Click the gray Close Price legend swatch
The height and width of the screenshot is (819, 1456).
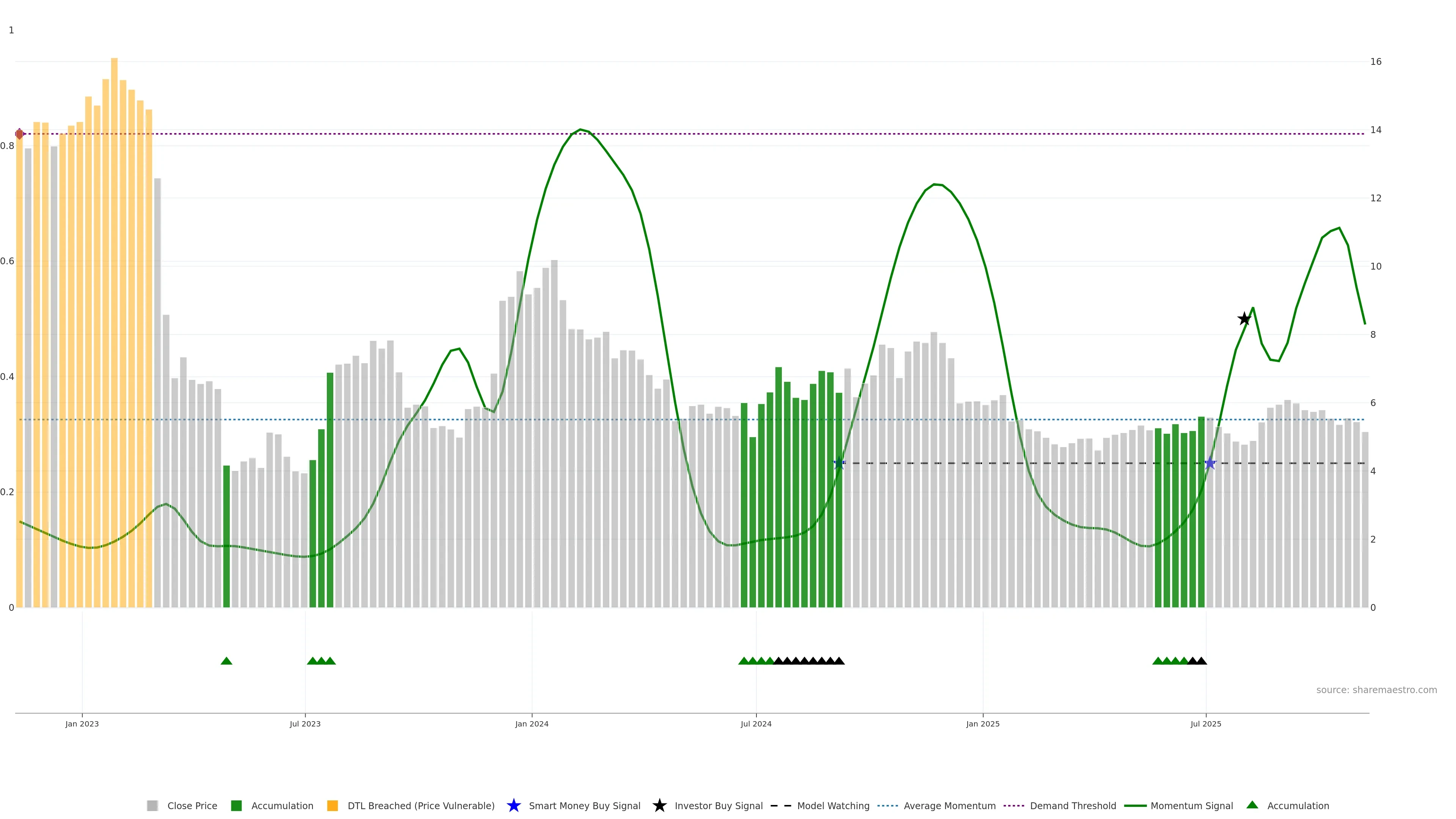152,805
